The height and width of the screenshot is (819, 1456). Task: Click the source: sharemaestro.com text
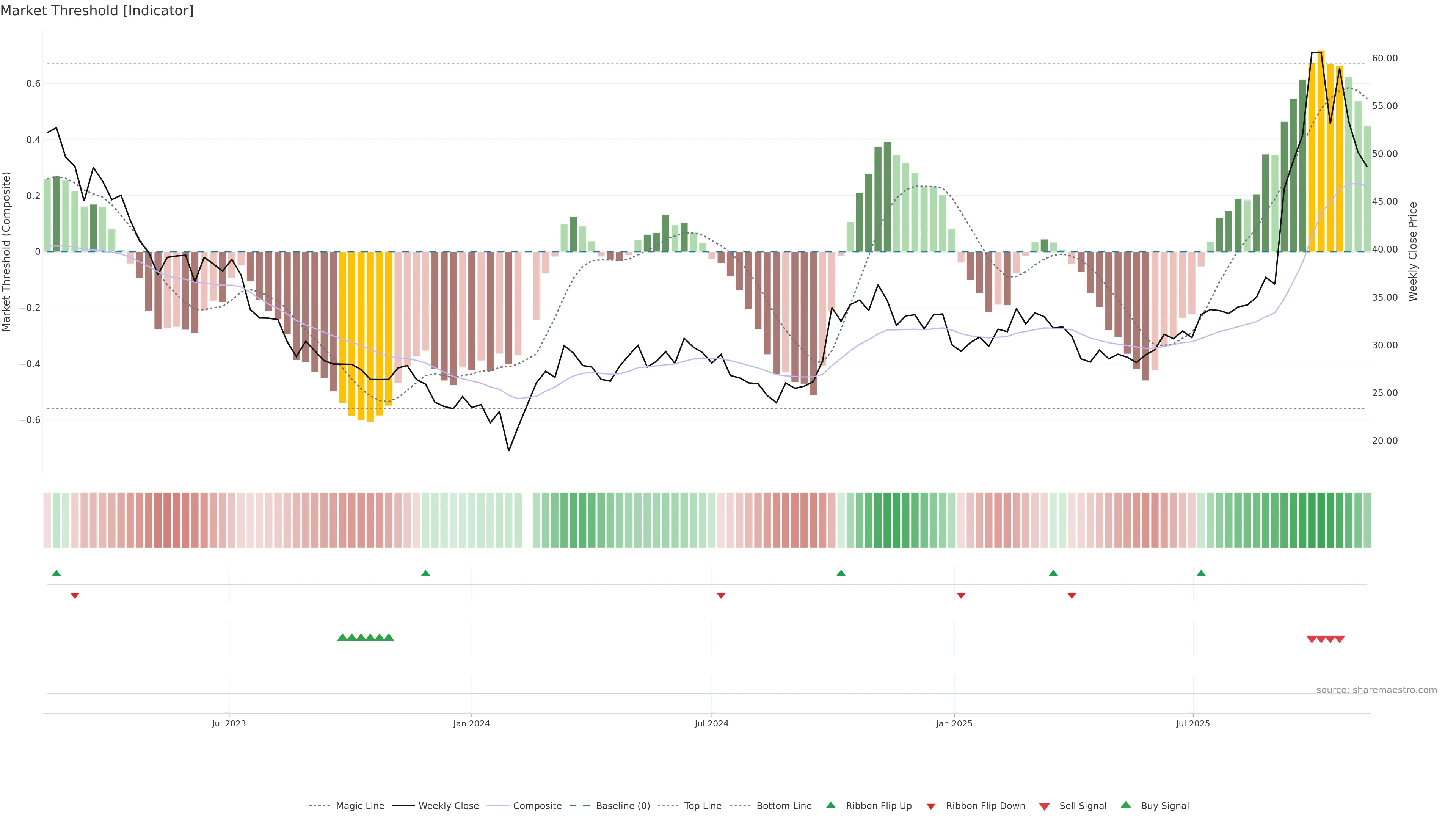[1376, 690]
